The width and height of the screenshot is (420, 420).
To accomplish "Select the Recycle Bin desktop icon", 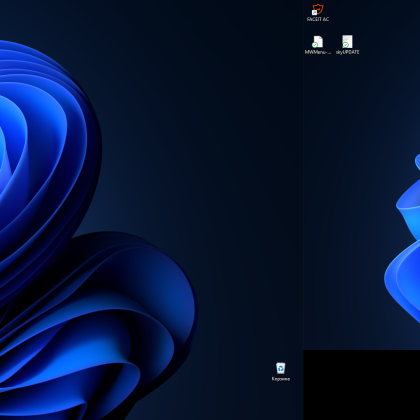I will 281,372.
